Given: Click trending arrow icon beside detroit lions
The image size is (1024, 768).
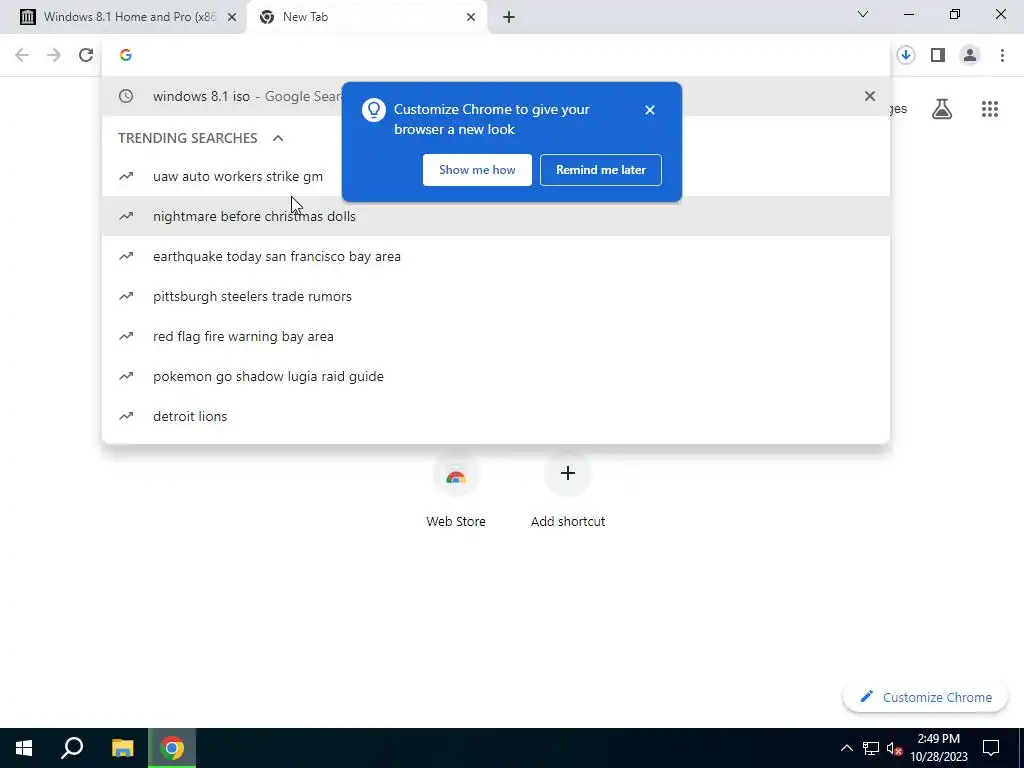Looking at the screenshot, I should [x=126, y=416].
